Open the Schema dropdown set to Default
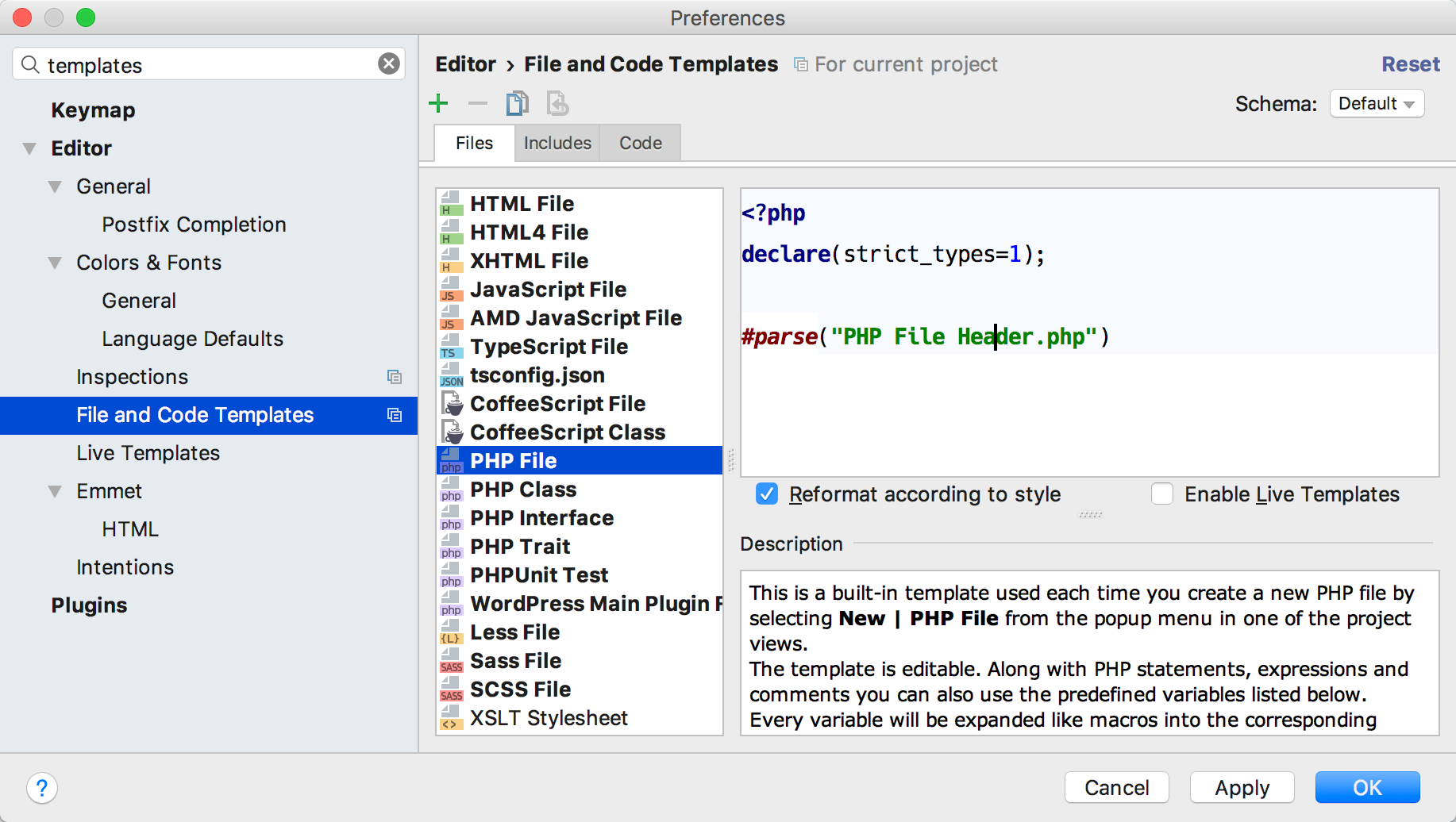Image resolution: width=1456 pixels, height=822 pixels. point(1376,104)
